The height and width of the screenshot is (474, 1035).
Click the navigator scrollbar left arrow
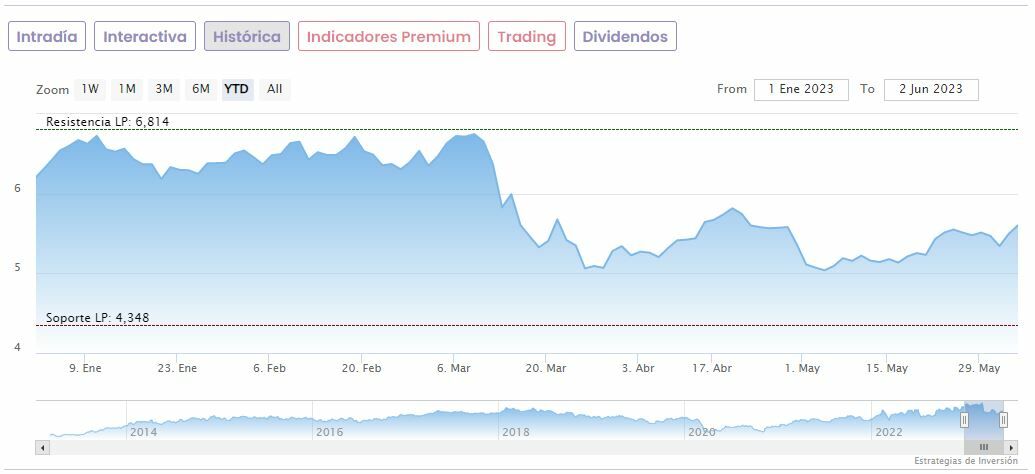(42, 448)
